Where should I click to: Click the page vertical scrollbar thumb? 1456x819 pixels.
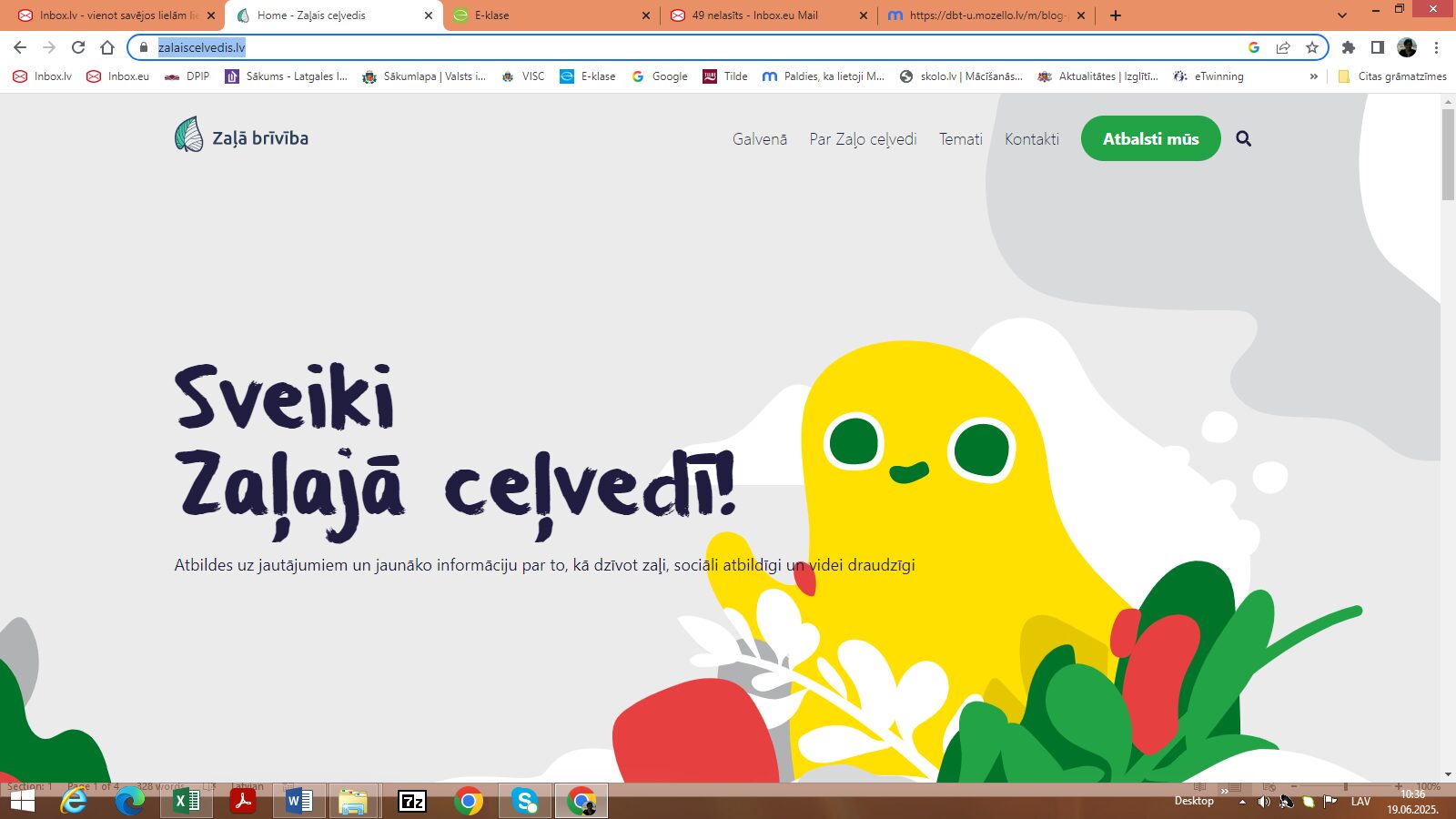click(1448, 155)
